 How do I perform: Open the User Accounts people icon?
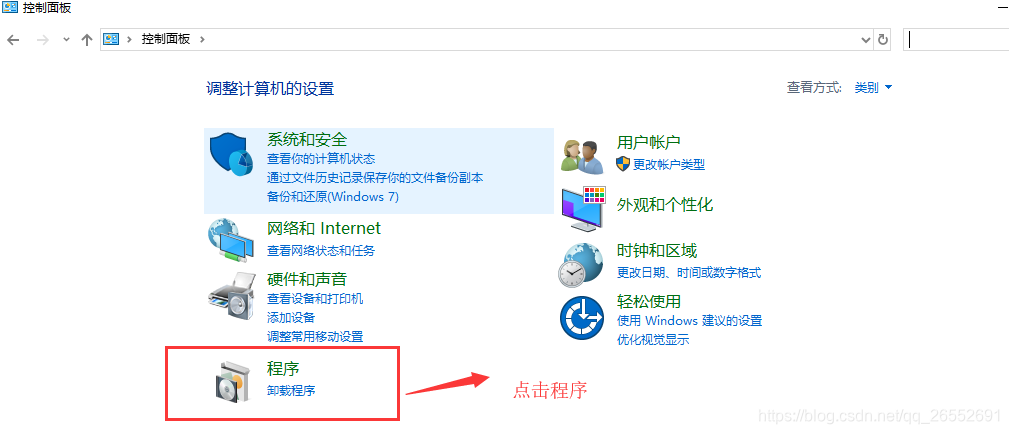(581, 155)
